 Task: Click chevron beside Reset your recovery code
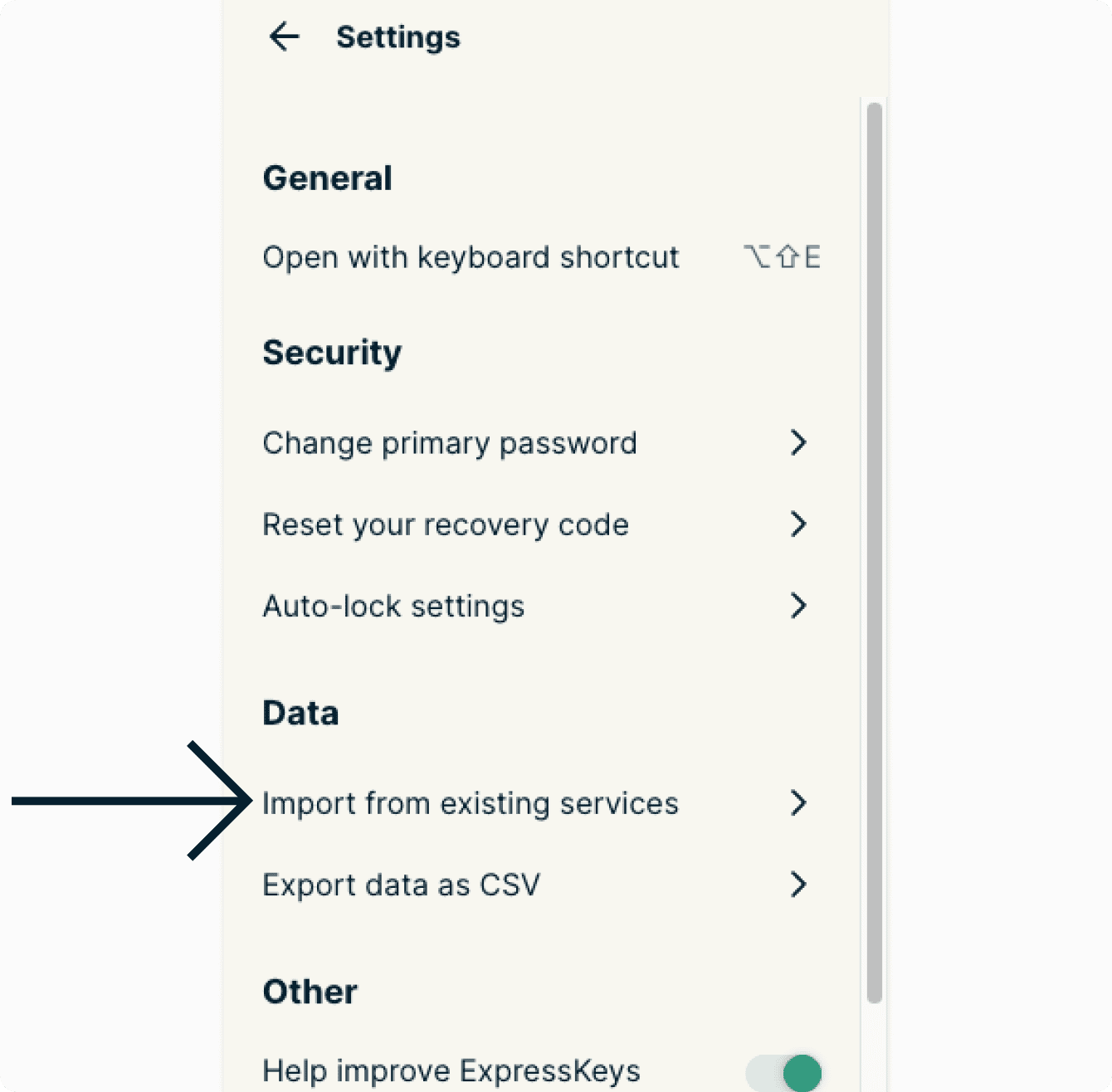[x=798, y=524]
